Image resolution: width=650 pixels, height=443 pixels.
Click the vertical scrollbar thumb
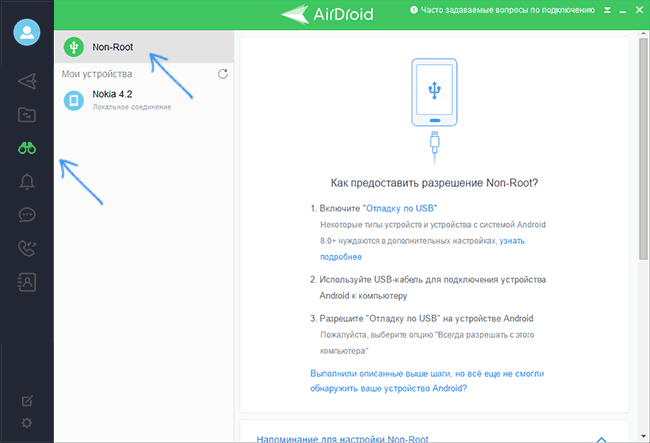pos(643,149)
